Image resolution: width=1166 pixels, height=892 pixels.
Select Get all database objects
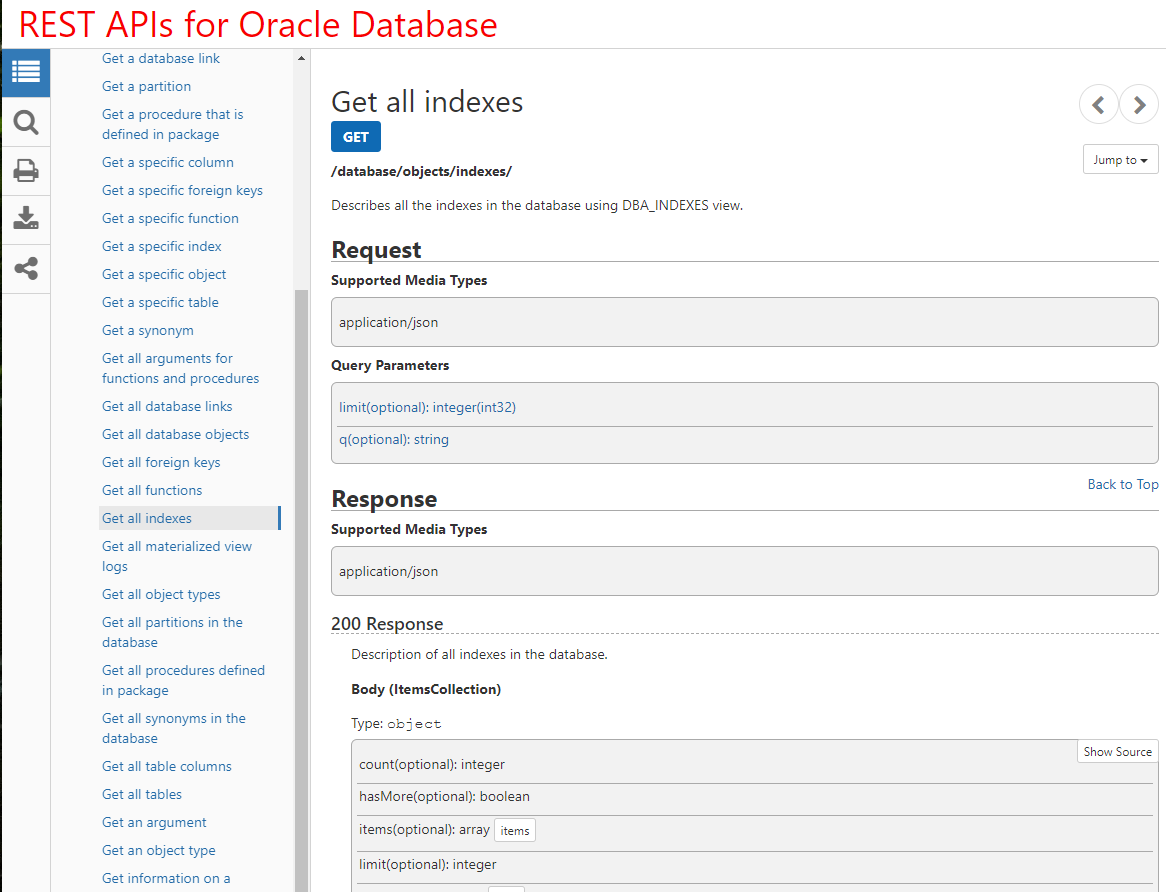click(x=175, y=434)
